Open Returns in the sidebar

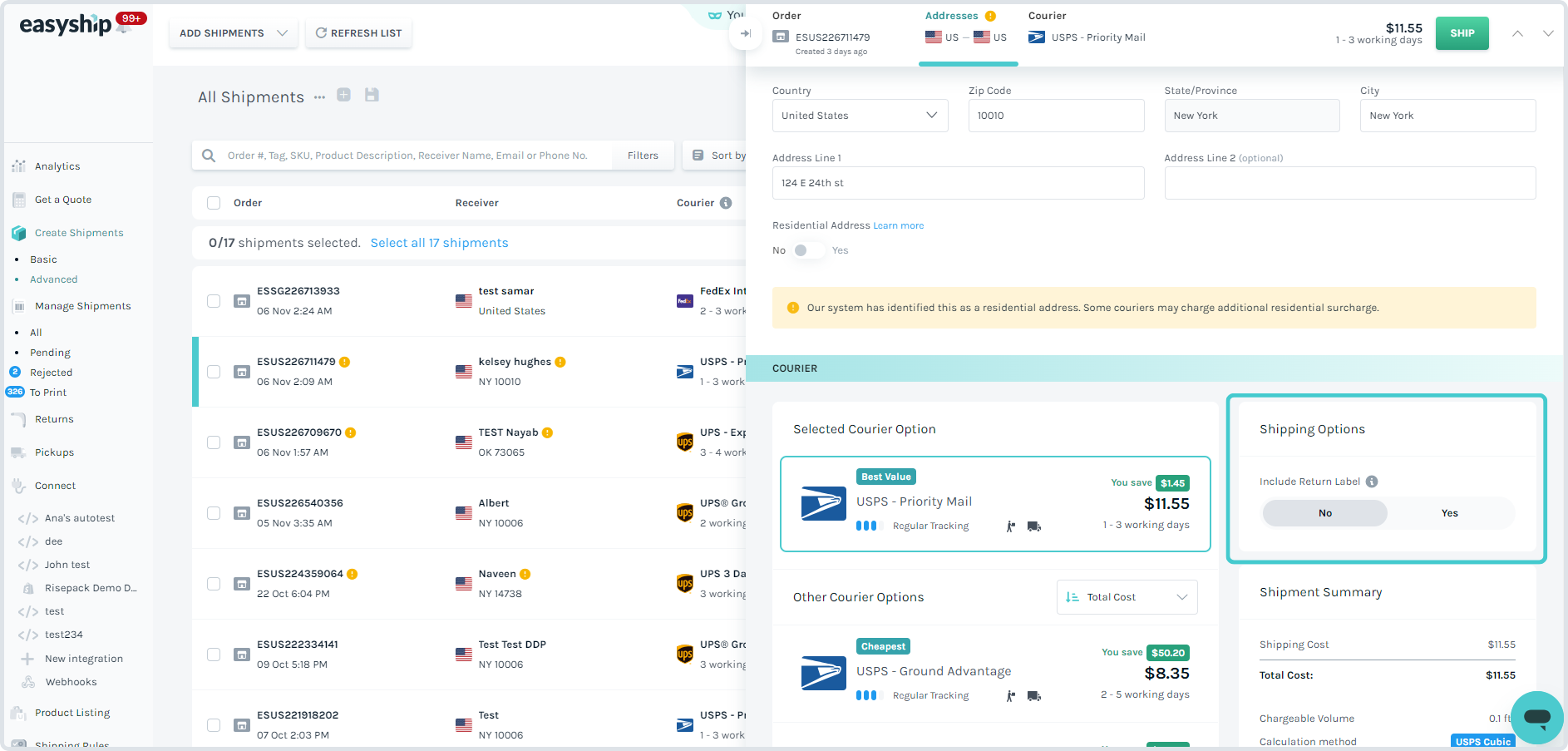tap(54, 419)
